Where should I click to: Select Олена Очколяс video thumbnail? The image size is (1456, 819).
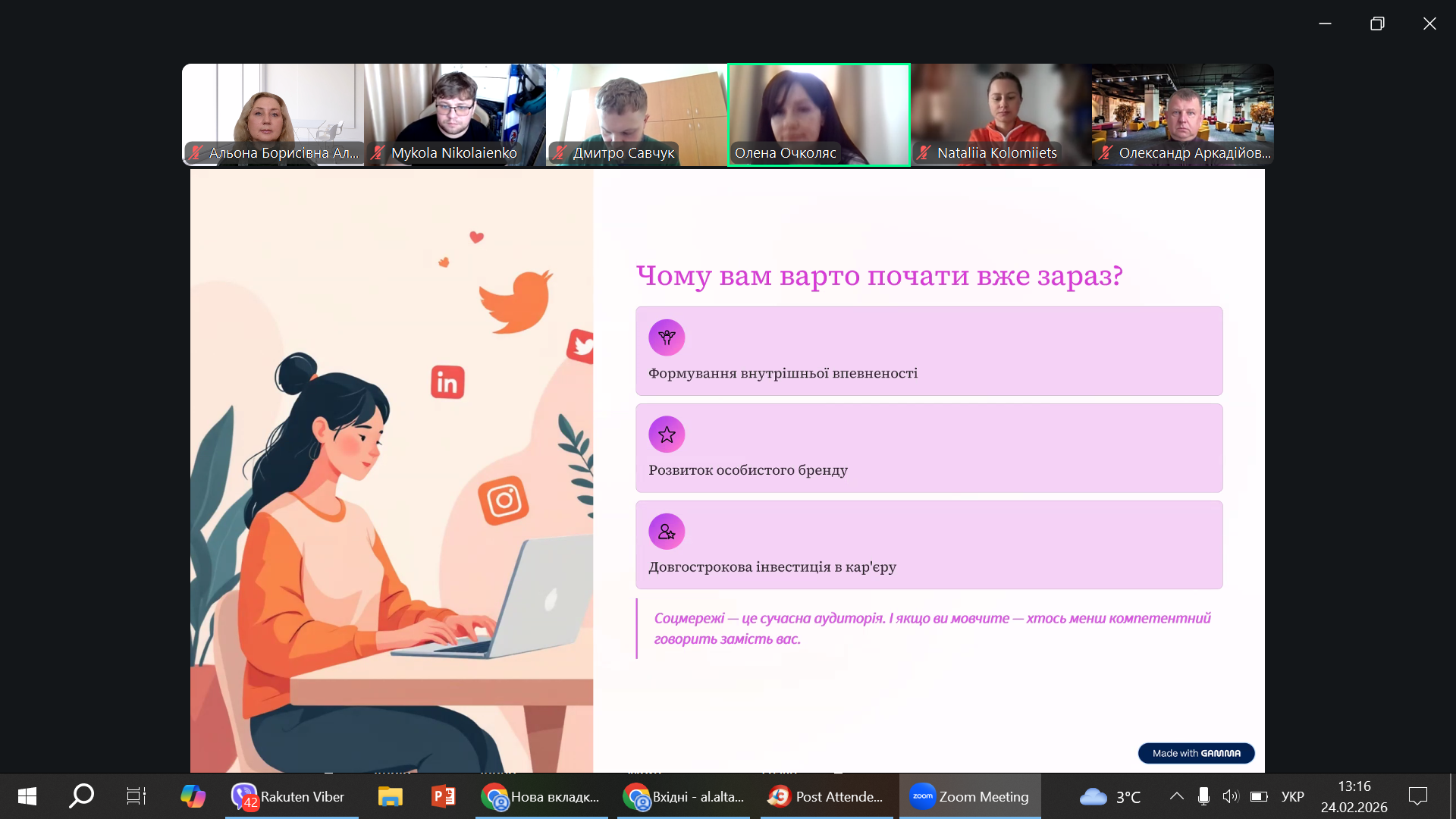(818, 115)
